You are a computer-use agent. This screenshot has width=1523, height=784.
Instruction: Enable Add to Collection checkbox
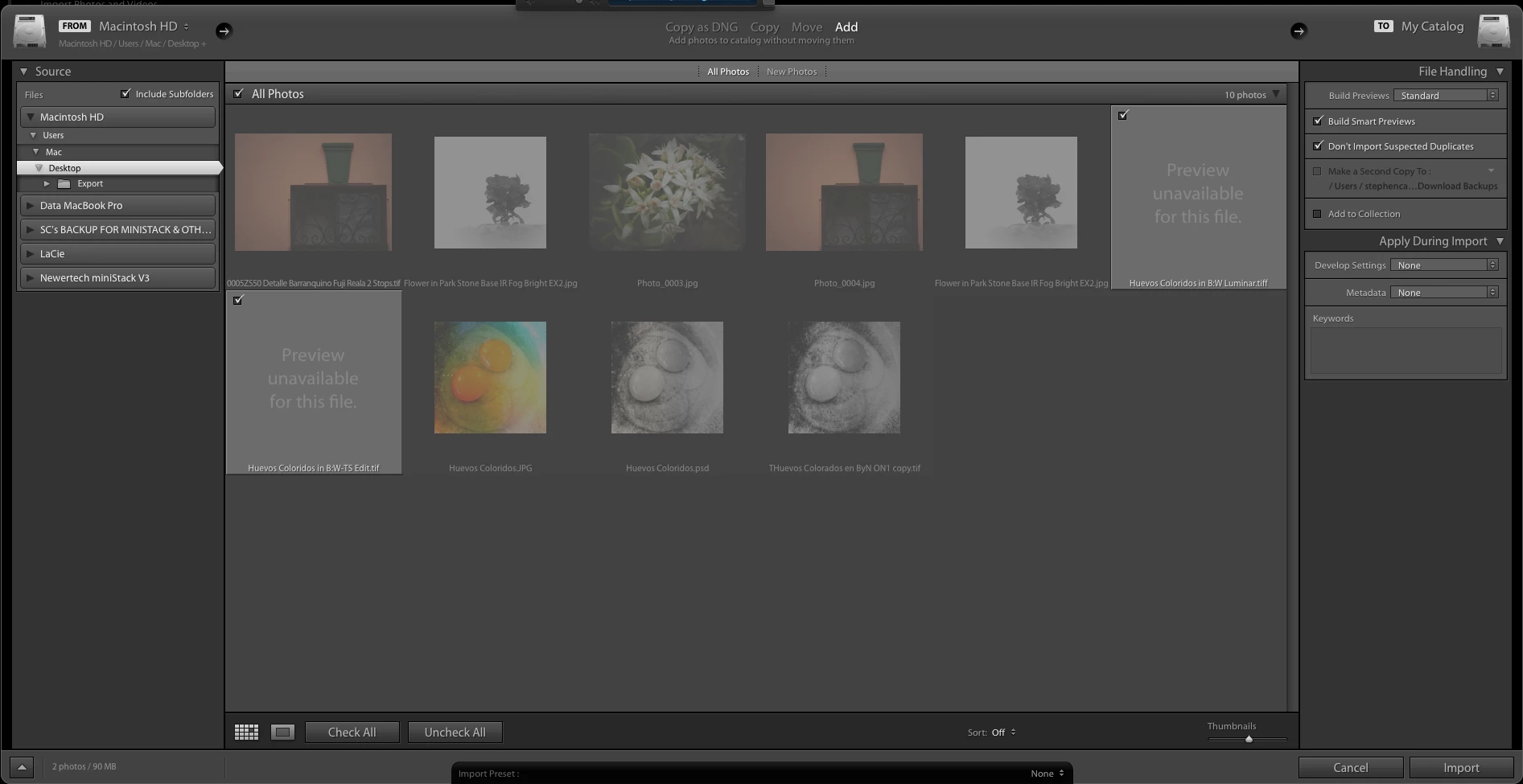(1317, 214)
